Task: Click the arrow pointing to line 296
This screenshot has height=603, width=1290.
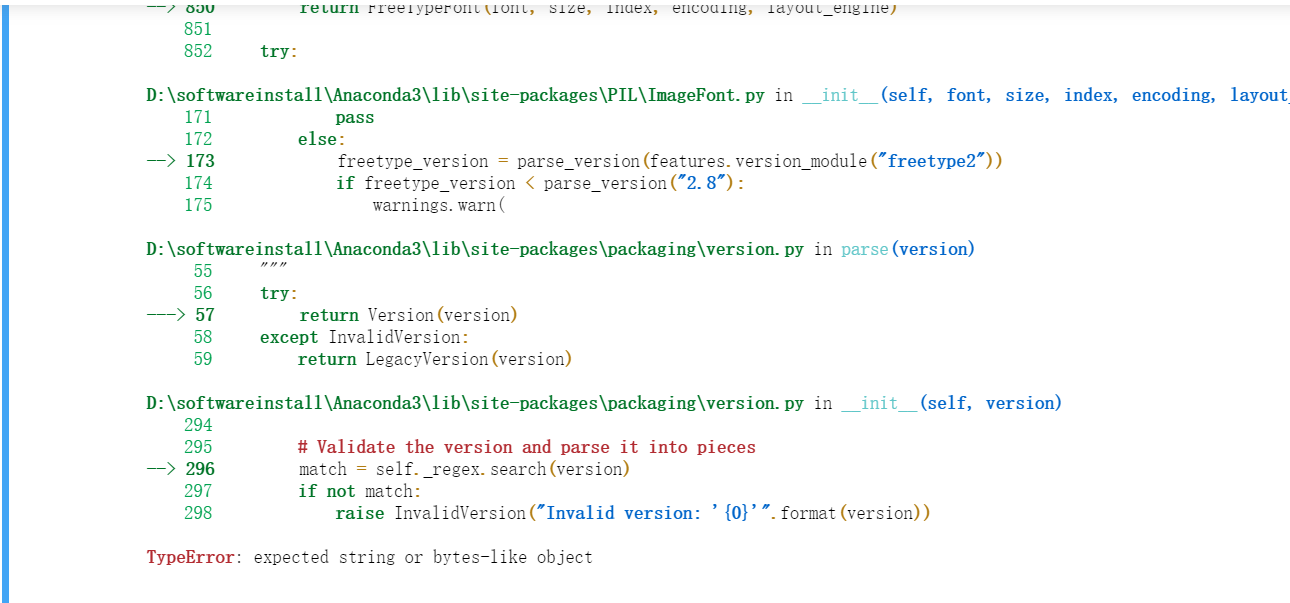Action: pyautogui.click(x=161, y=469)
